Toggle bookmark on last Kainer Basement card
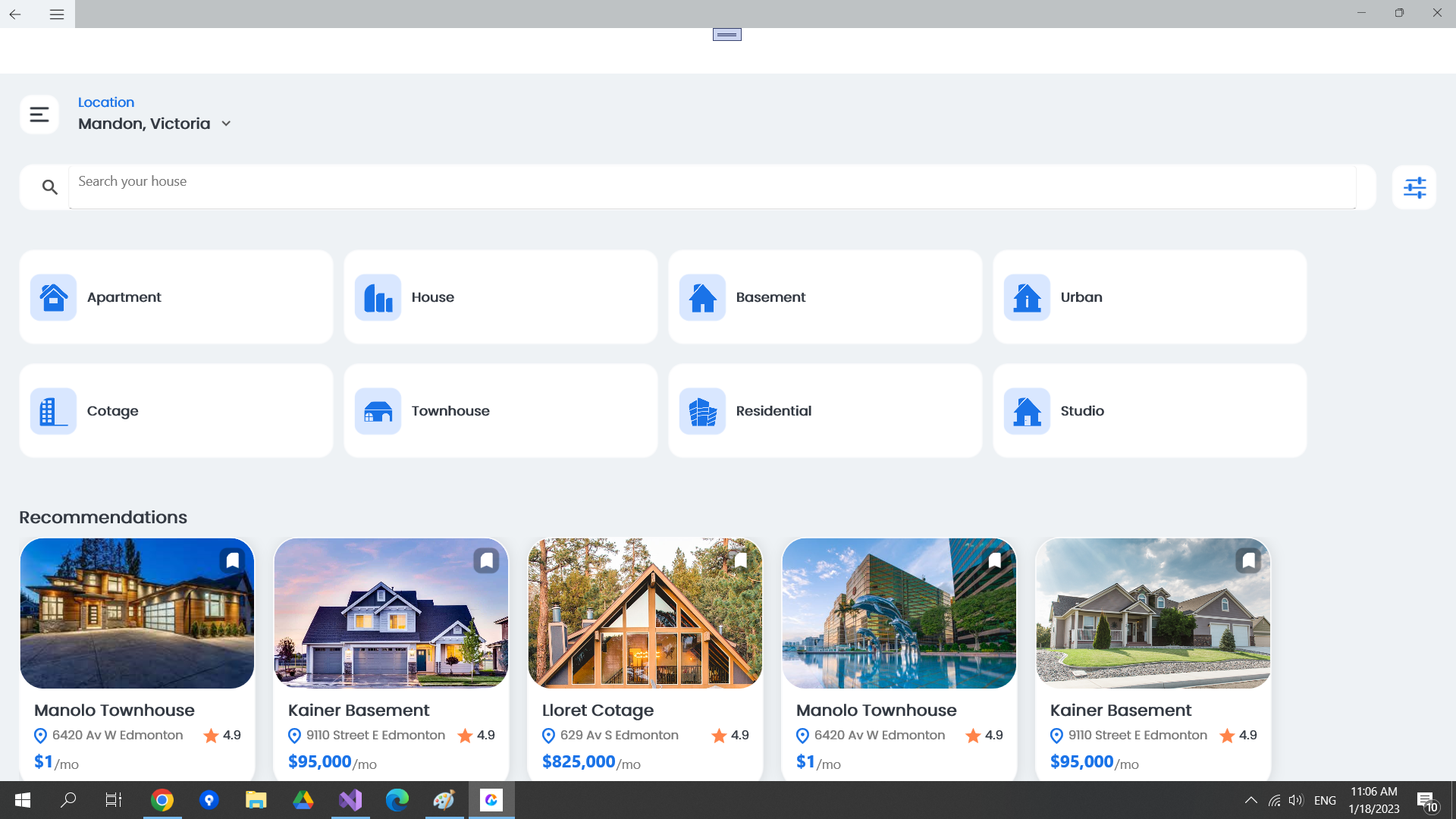This screenshot has width=1456, height=819. [1248, 560]
